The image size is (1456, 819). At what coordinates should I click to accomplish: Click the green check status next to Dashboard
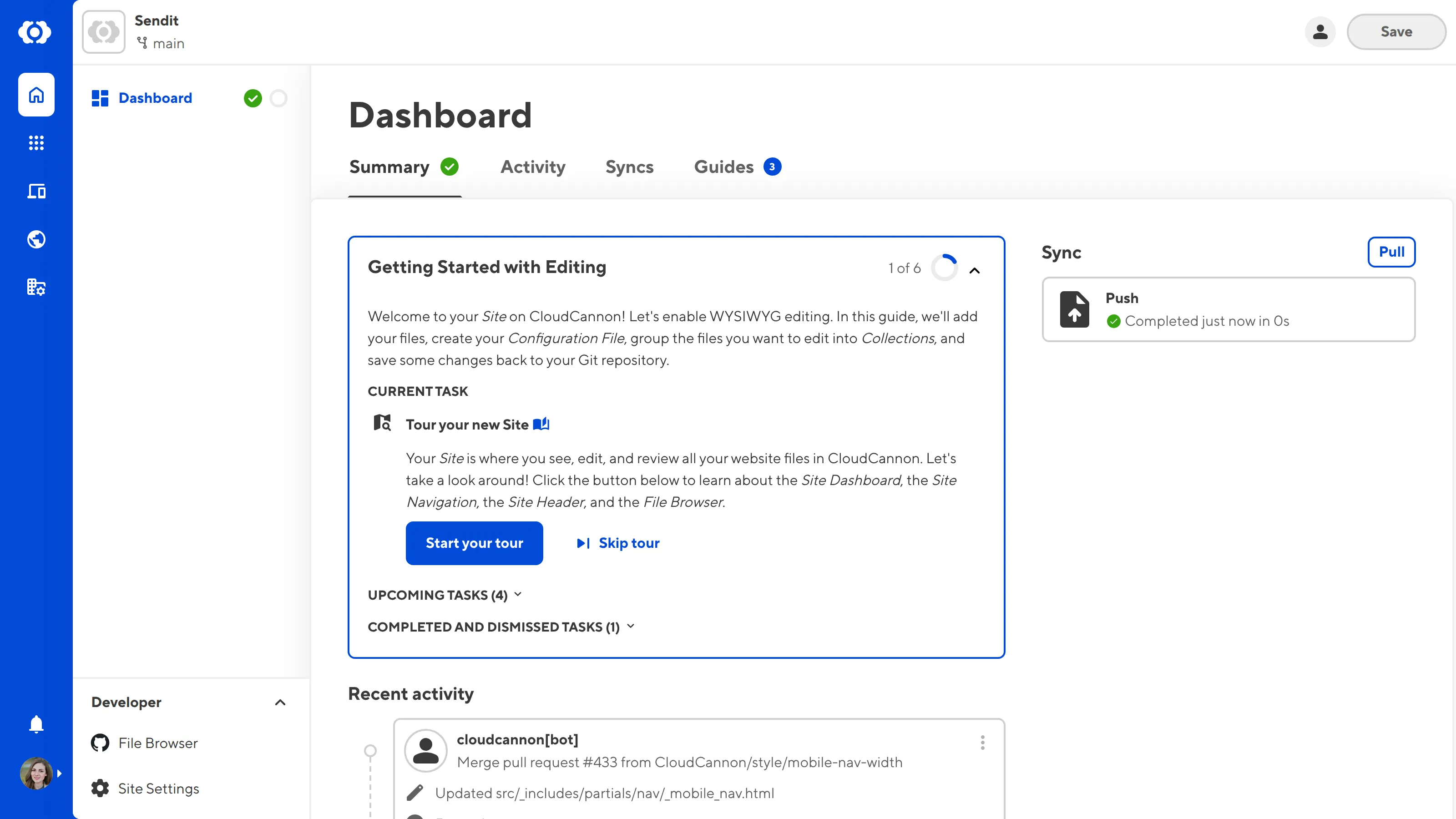[253, 98]
